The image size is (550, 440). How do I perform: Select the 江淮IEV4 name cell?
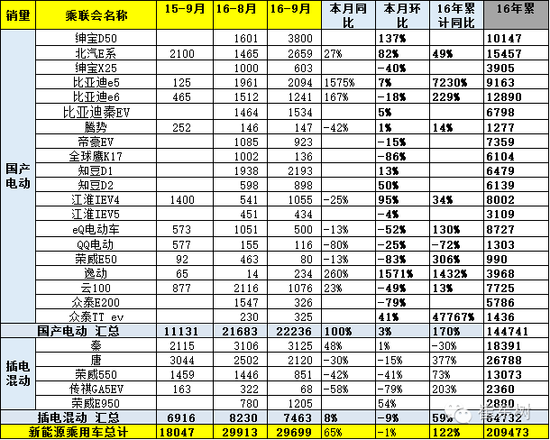[96, 199]
